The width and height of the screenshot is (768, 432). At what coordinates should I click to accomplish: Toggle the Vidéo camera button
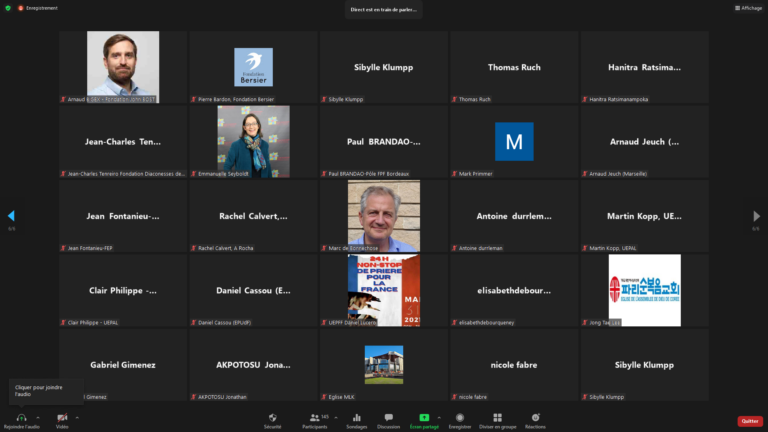point(62,417)
